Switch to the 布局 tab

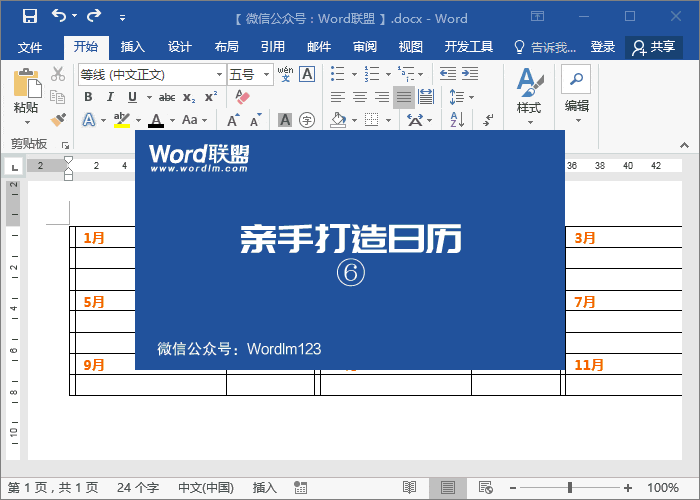[226, 46]
